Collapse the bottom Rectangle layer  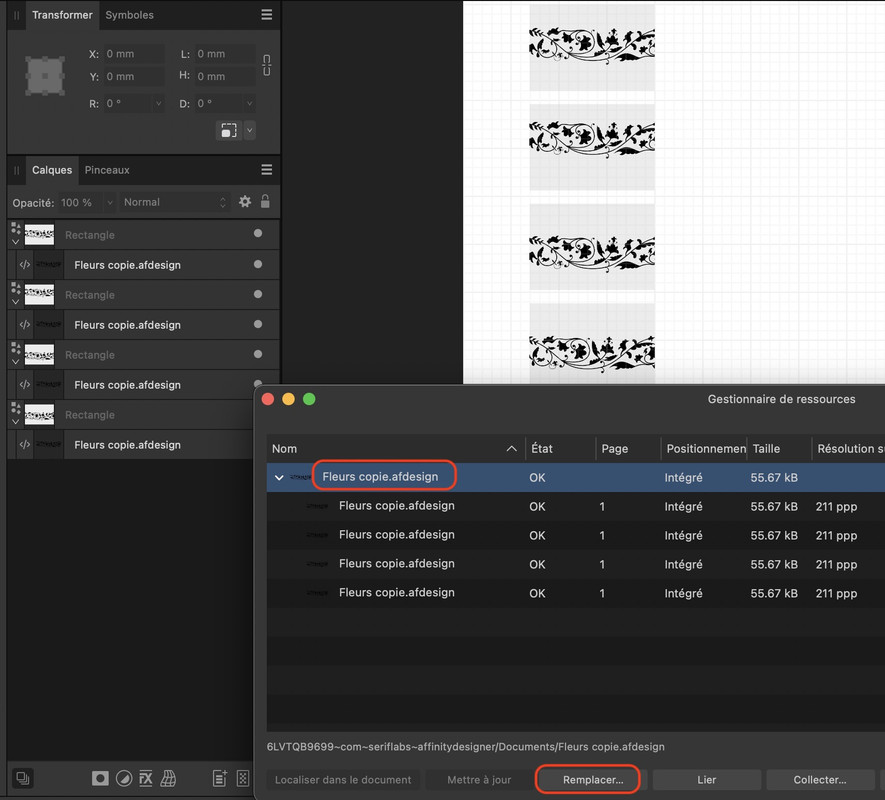[15, 421]
